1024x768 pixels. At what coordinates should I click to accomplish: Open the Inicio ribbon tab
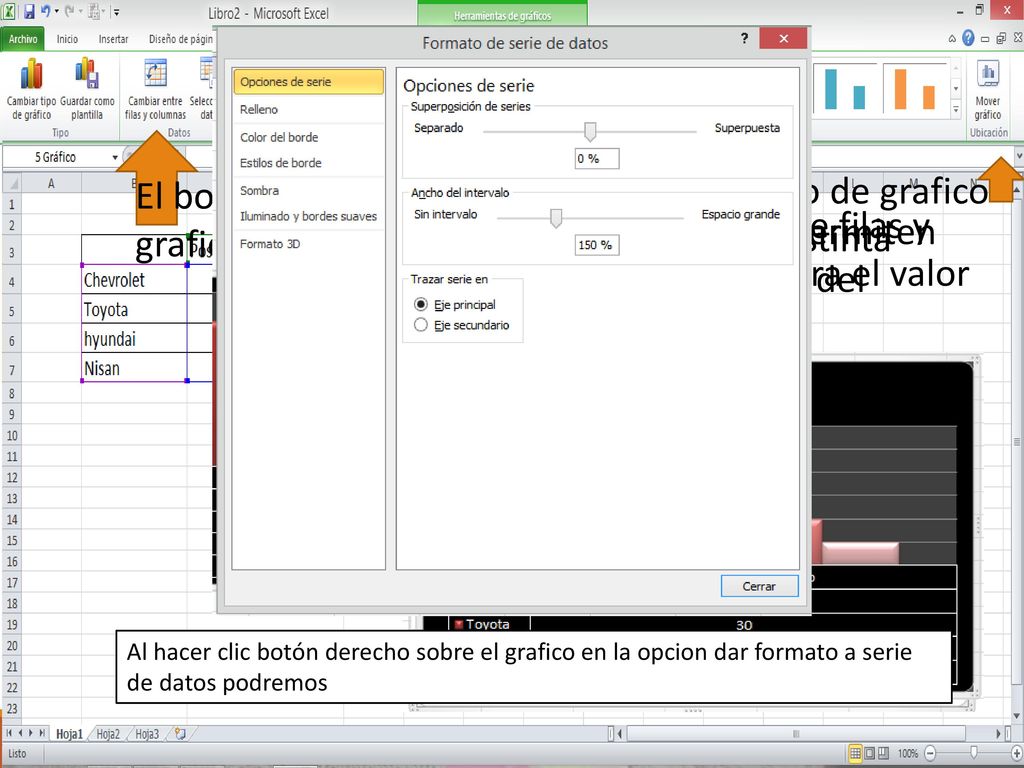pos(67,39)
